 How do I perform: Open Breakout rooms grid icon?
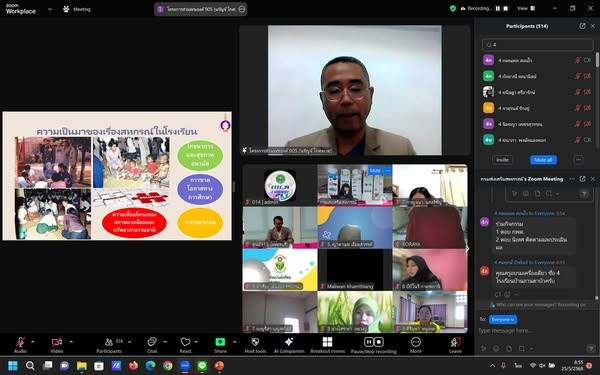click(328, 342)
